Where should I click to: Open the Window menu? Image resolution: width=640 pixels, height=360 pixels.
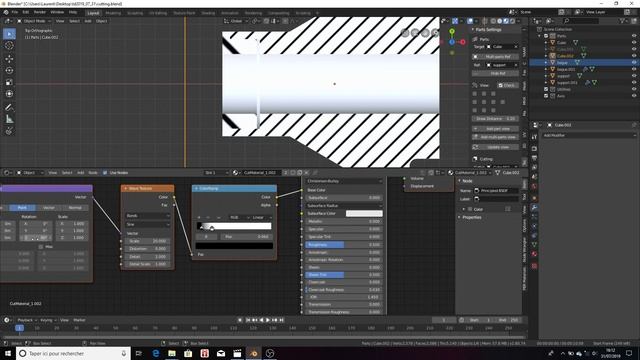click(57, 12)
